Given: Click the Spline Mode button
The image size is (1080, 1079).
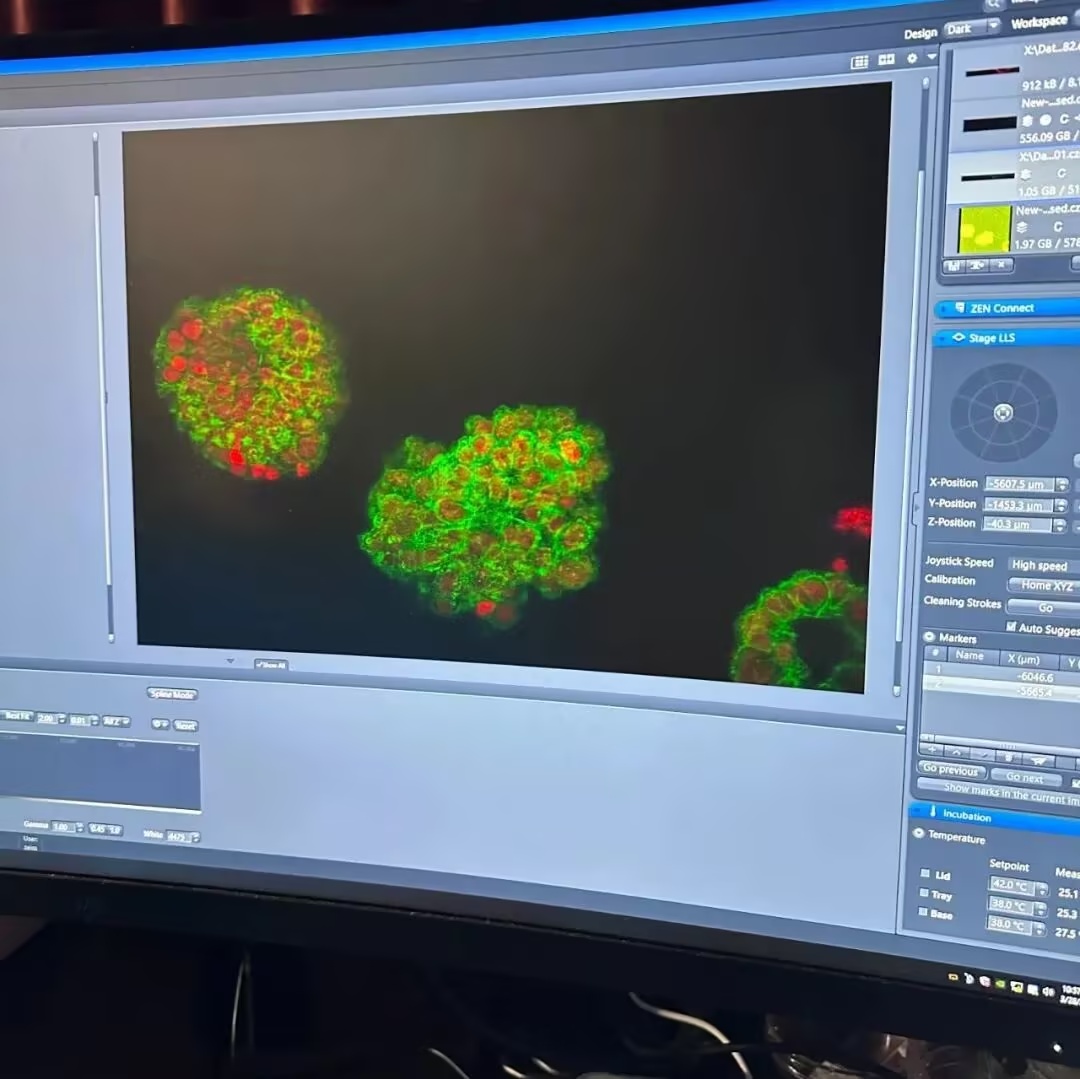Looking at the screenshot, I should click(172, 693).
